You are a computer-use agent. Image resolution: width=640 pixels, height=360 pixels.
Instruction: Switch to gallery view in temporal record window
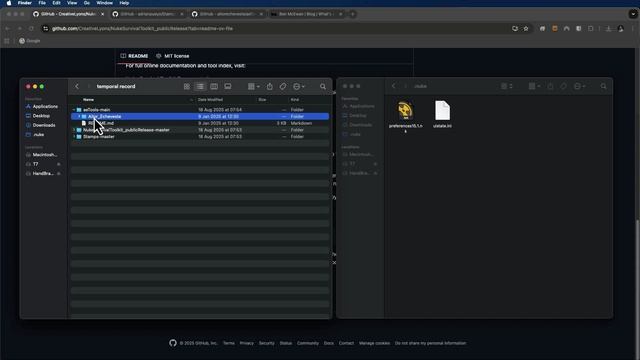pos(228,87)
